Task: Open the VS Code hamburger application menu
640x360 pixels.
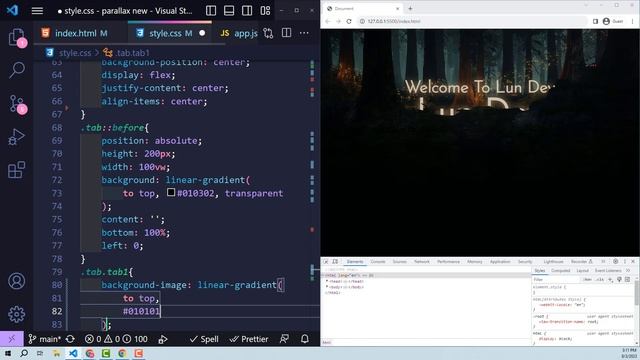Action: 37,11
